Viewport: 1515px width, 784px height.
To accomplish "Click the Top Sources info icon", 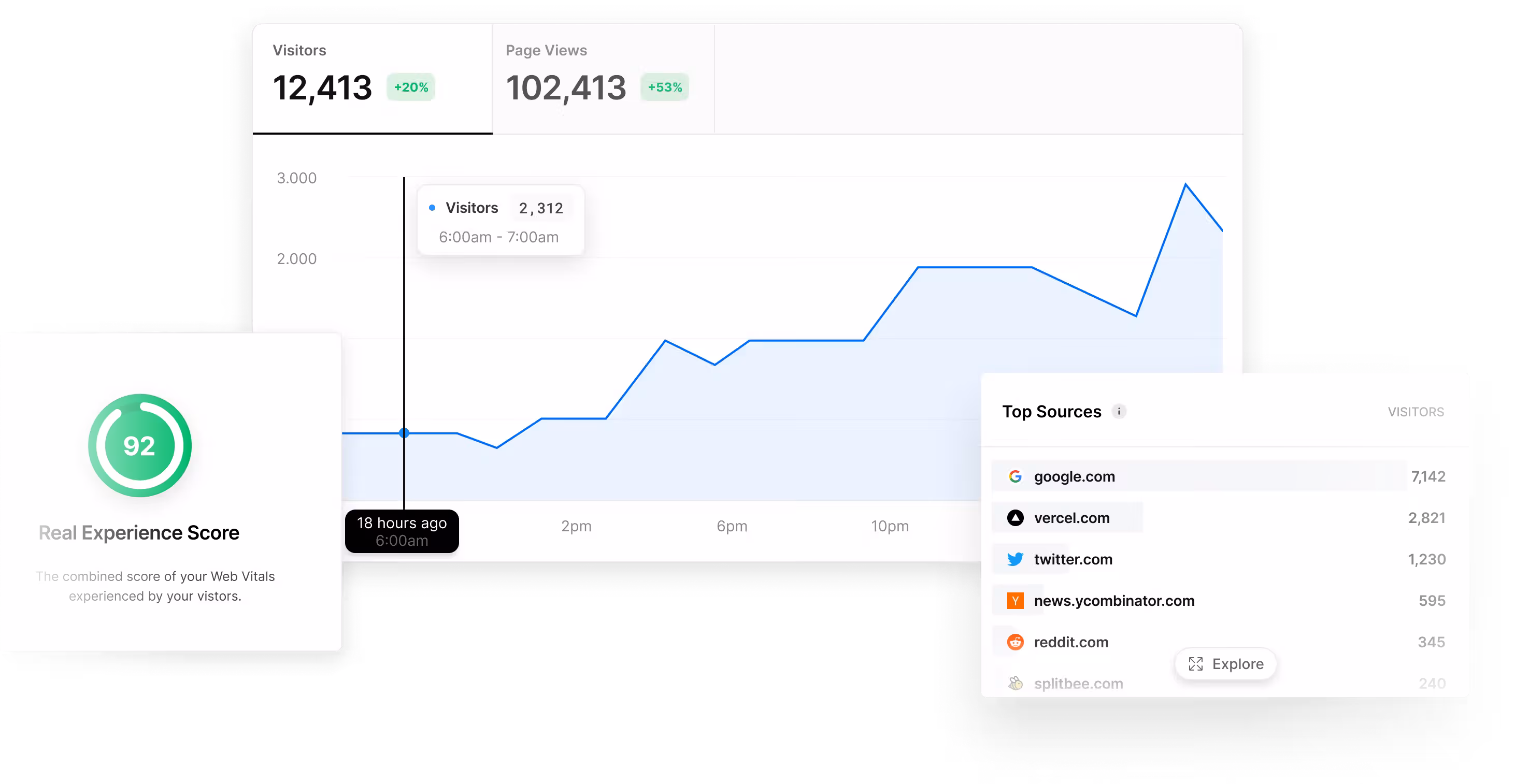I will (1119, 411).
